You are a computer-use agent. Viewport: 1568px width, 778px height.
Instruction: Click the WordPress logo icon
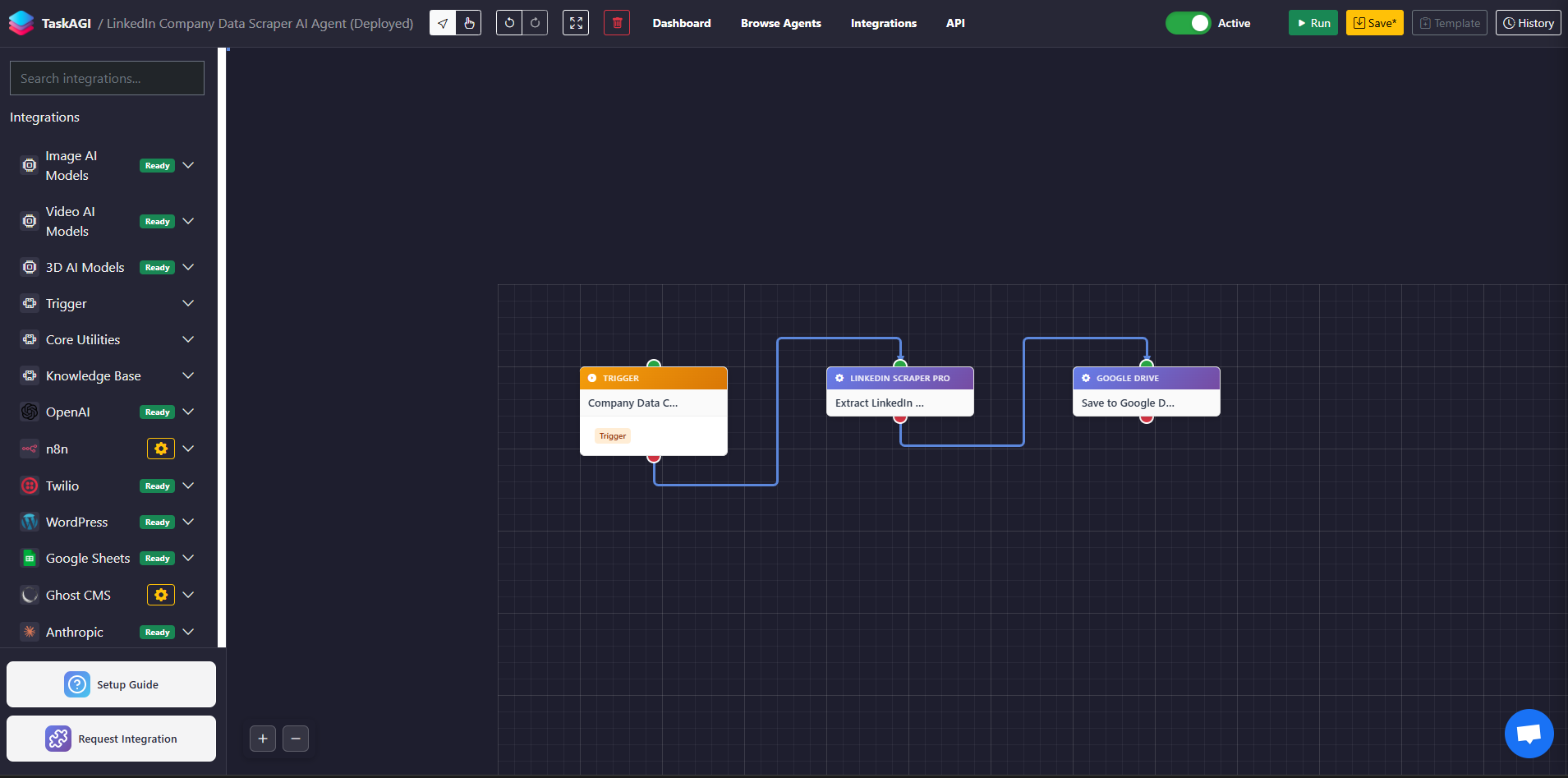tap(30, 522)
